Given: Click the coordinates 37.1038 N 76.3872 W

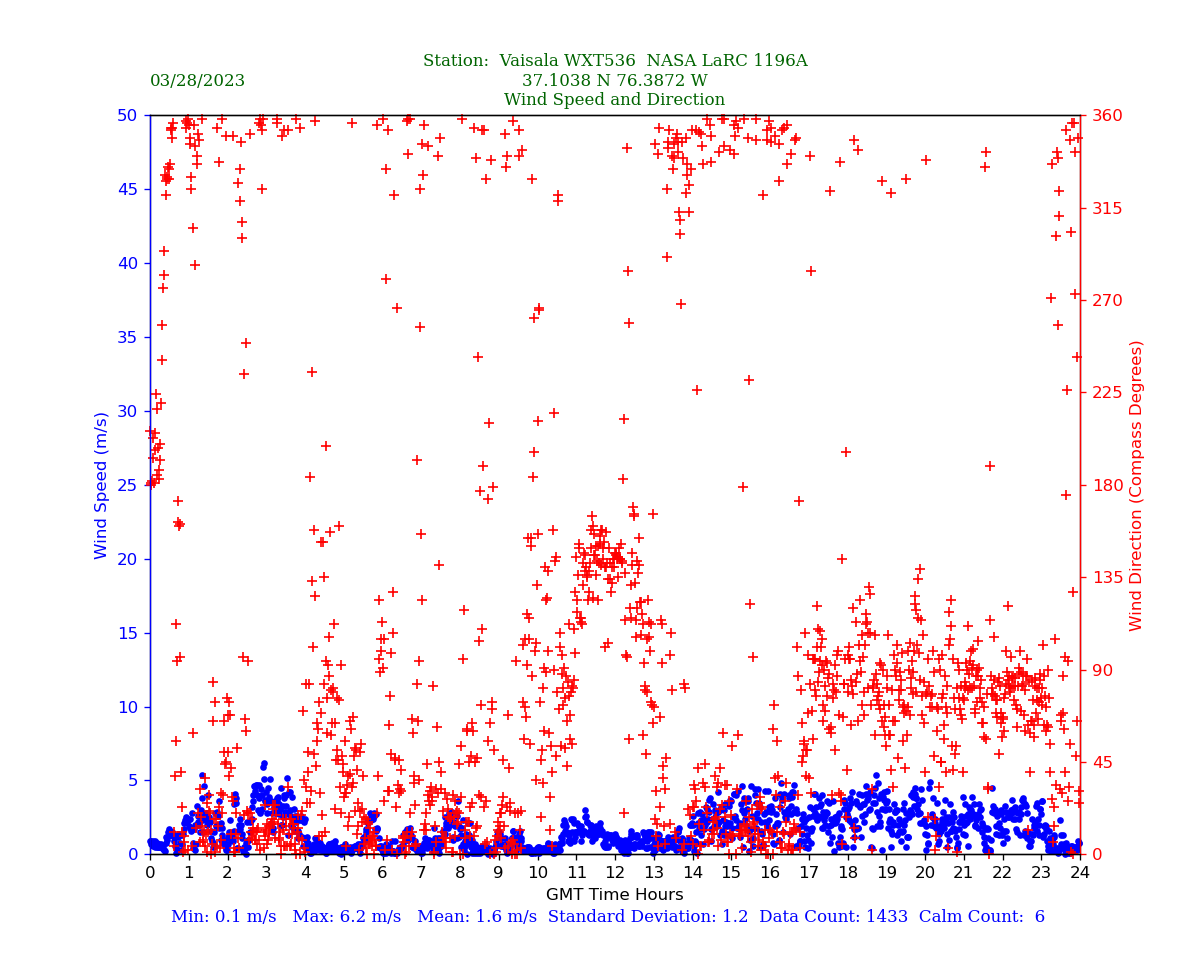Looking at the screenshot, I should click(614, 81).
